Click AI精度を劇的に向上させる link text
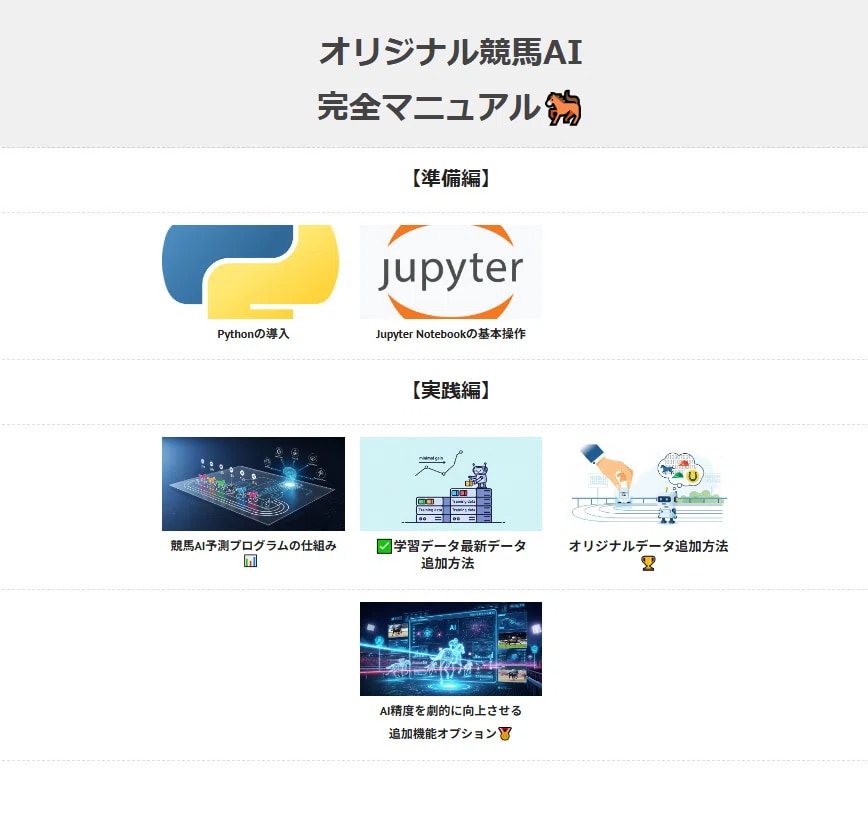868x813 pixels. pyautogui.click(x=451, y=711)
